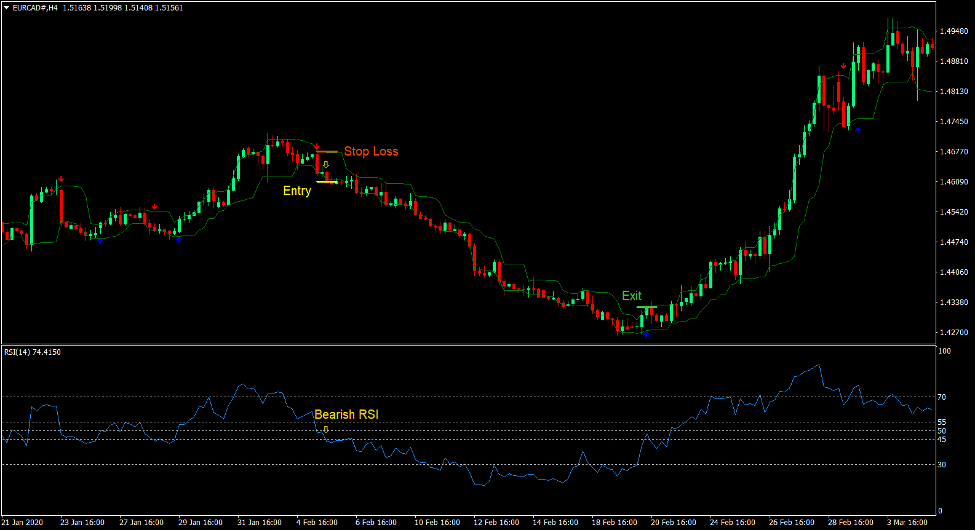The image size is (977, 531).
Task: Select the yellow Entry text label
Action: pyautogui.click(x=296, y=191)
